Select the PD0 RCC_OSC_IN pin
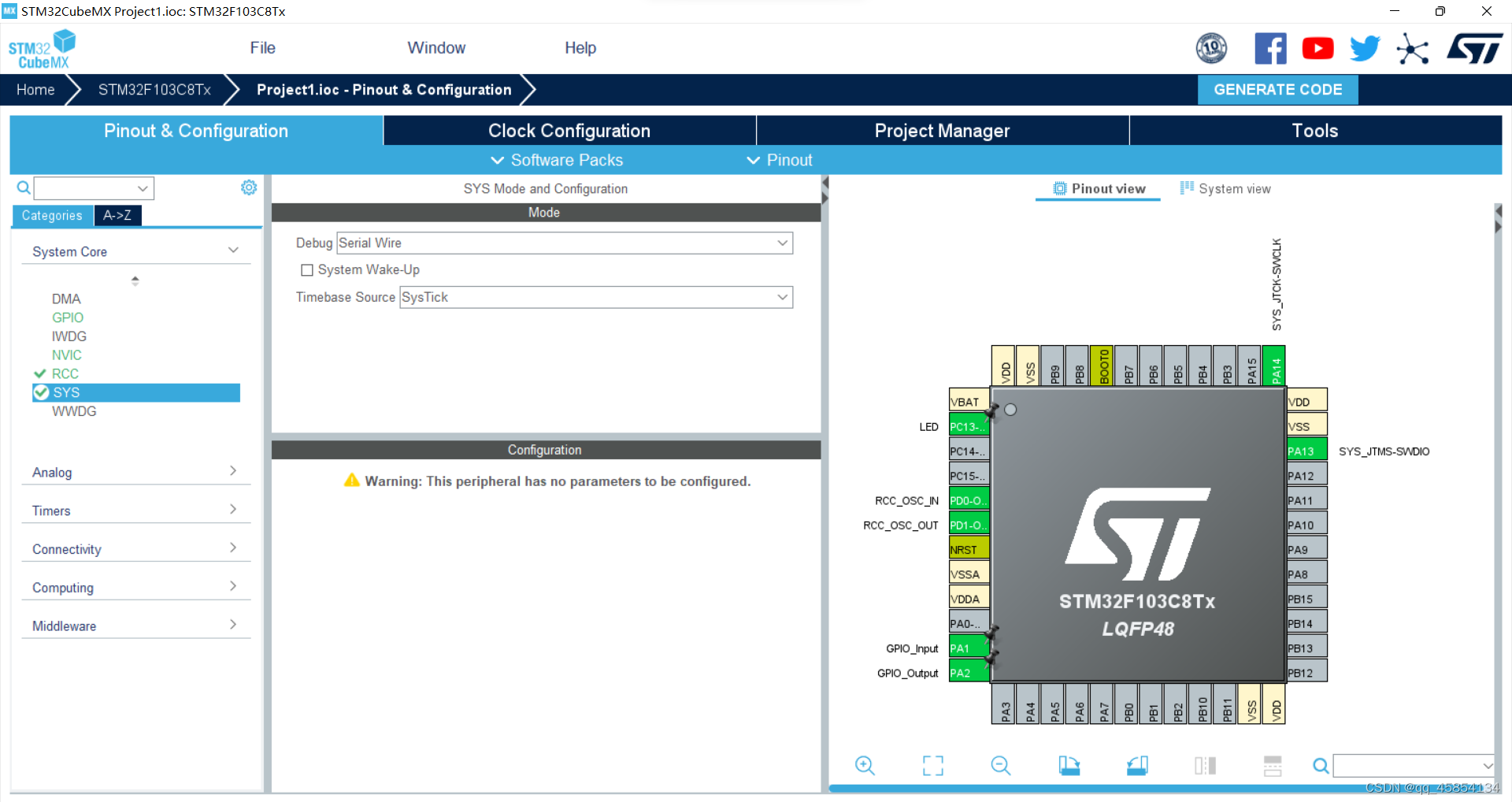Screen dimensions: 1512x802 tap(969, 500)
